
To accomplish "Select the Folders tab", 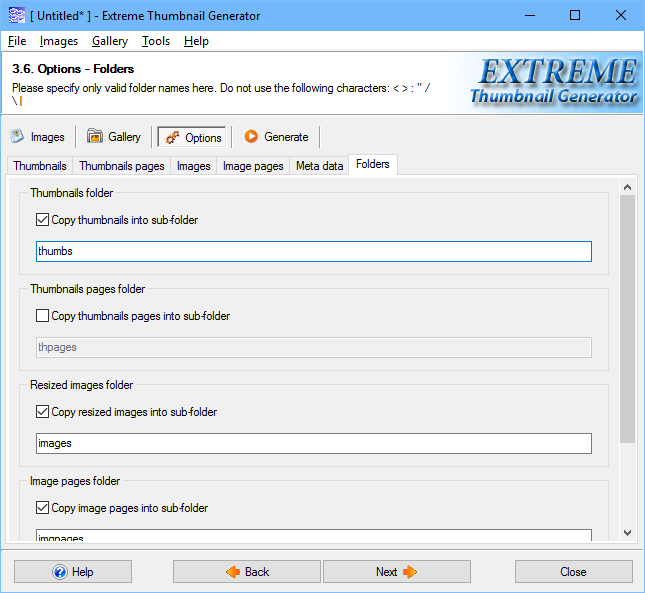I will click(x=373, y=164).
